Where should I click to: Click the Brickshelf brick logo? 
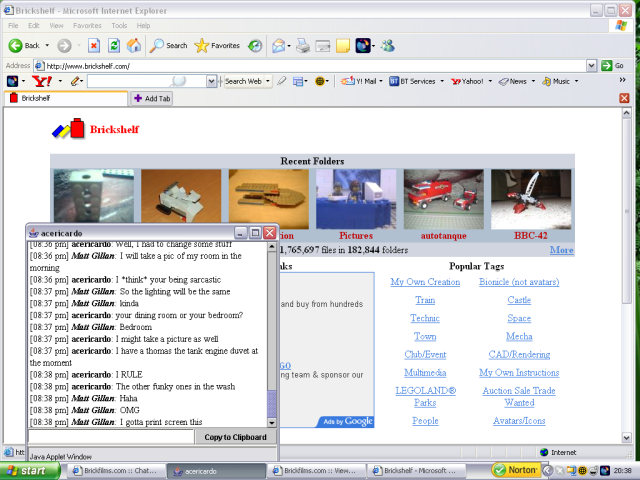coord(69,129)
